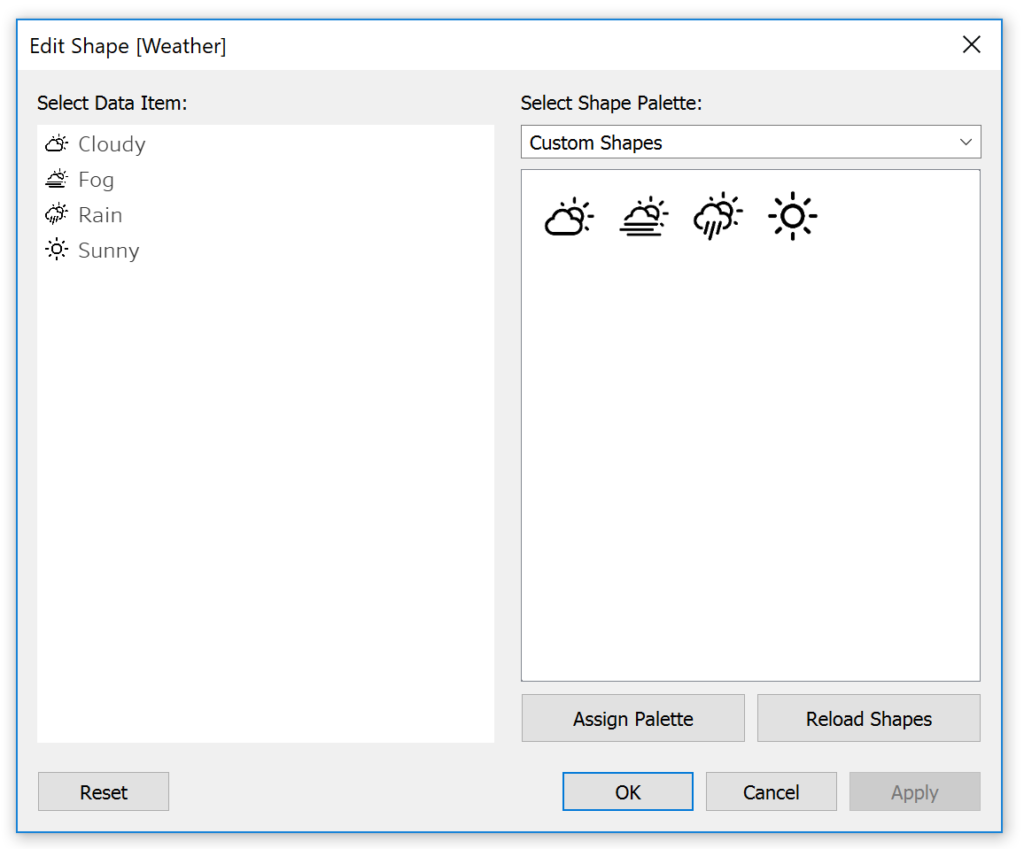
Task: Click the Reload Shapes button
Action: (x=869, y=718)
